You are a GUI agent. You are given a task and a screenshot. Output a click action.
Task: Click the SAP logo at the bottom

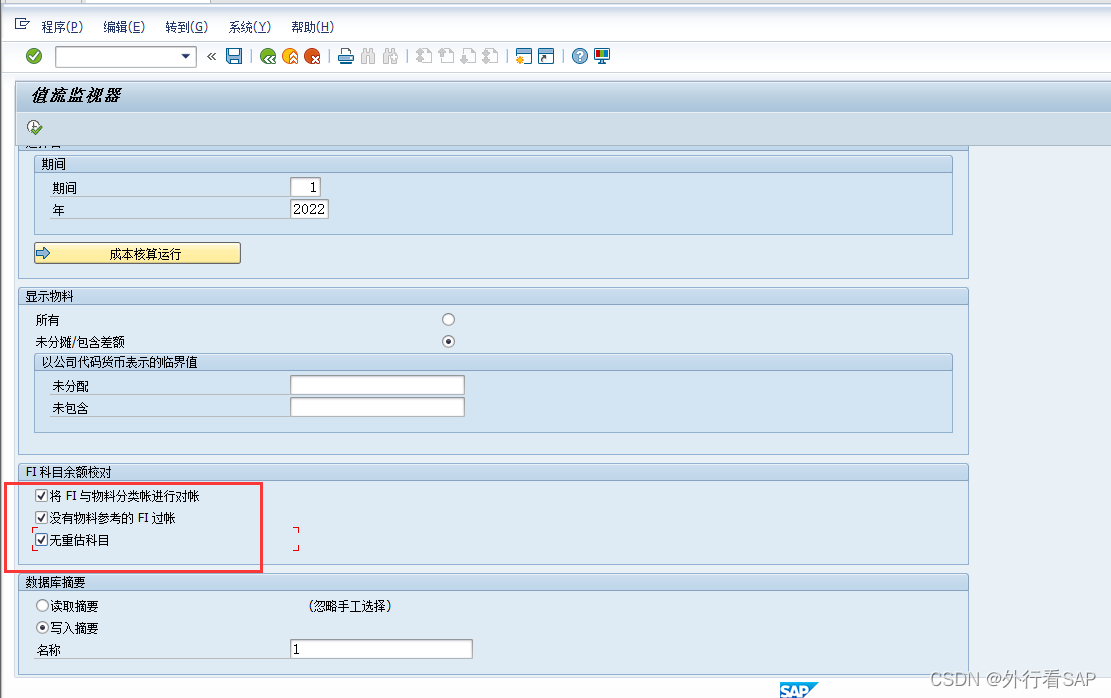coord(799,690)
